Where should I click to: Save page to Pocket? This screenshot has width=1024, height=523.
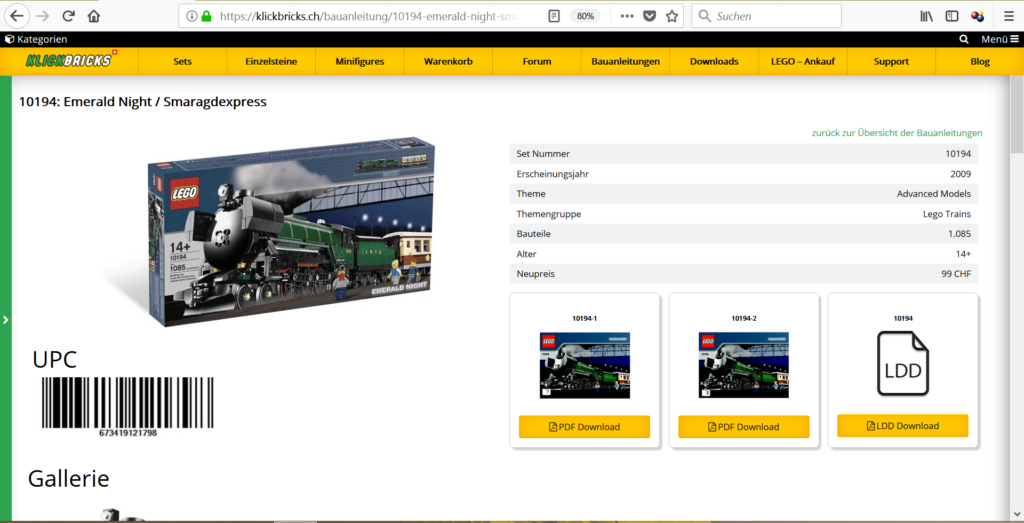point(649,16)
